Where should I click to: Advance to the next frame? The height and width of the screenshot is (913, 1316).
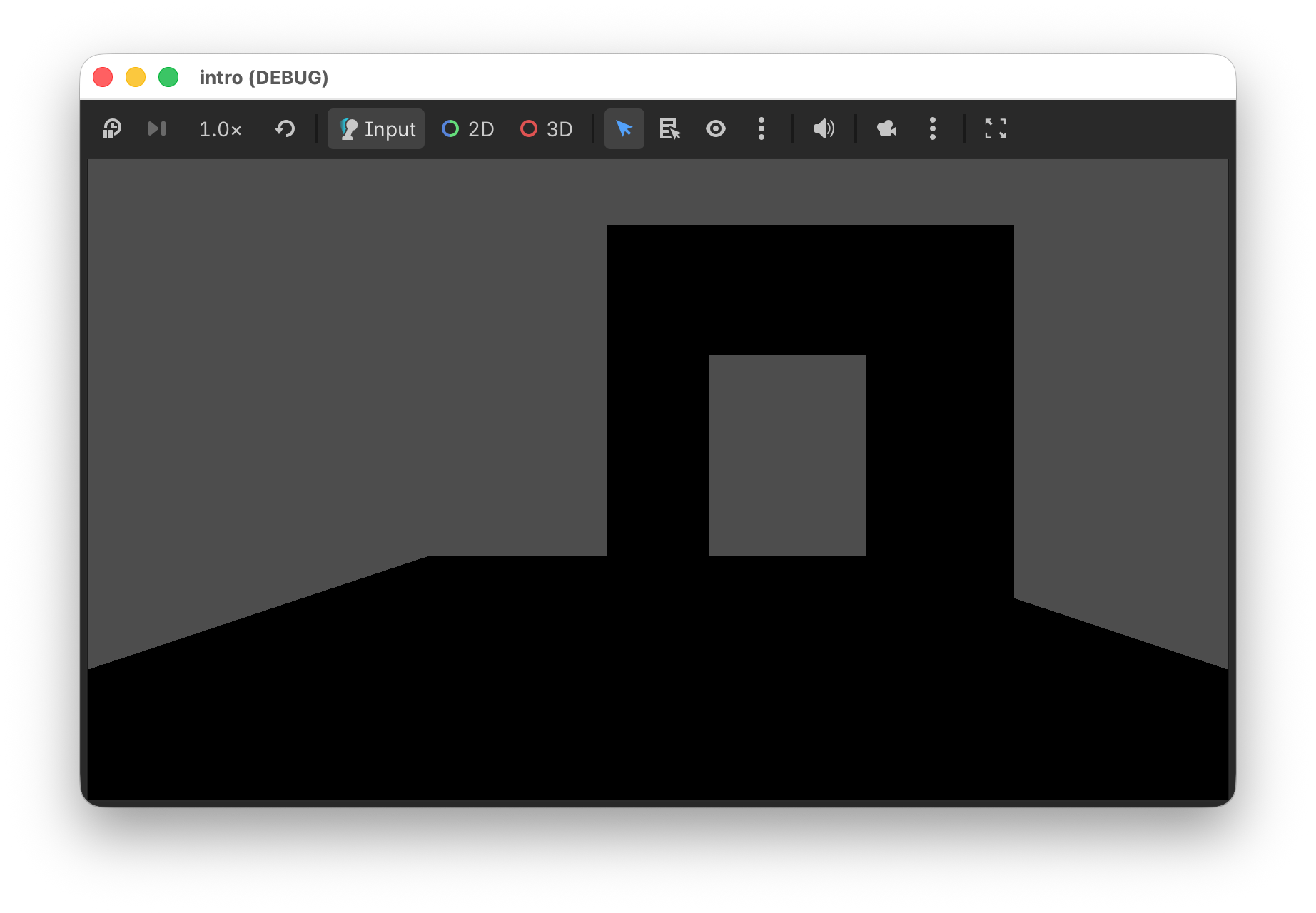pos(156,129)
